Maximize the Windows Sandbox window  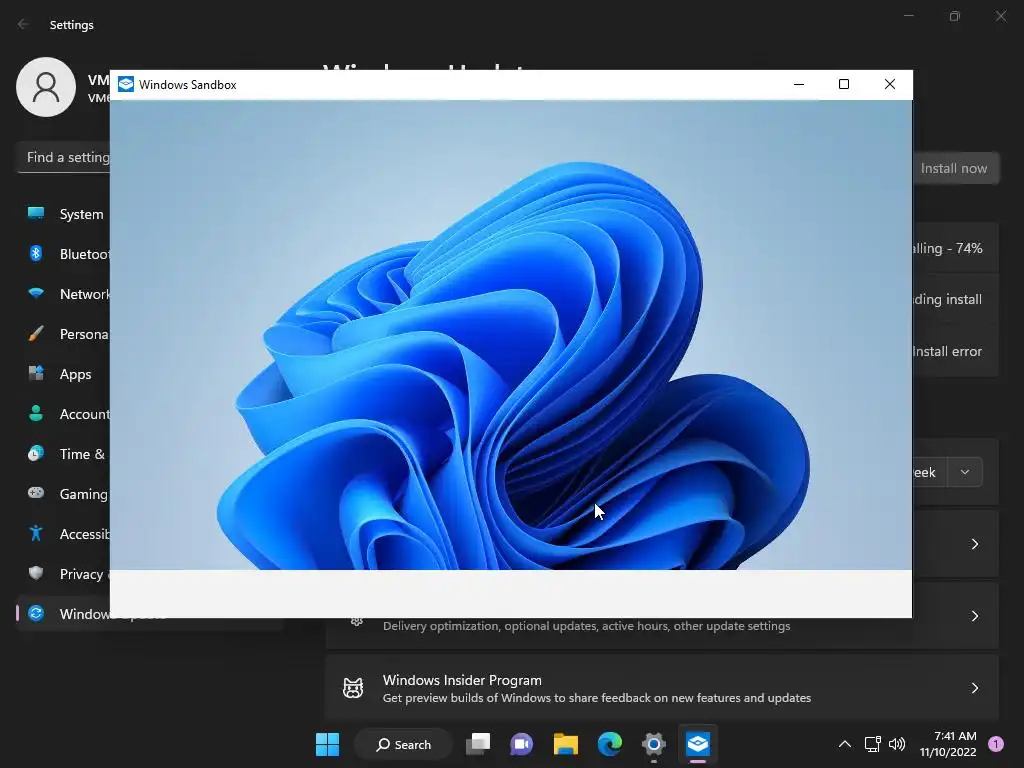click(x=844, y=84)
